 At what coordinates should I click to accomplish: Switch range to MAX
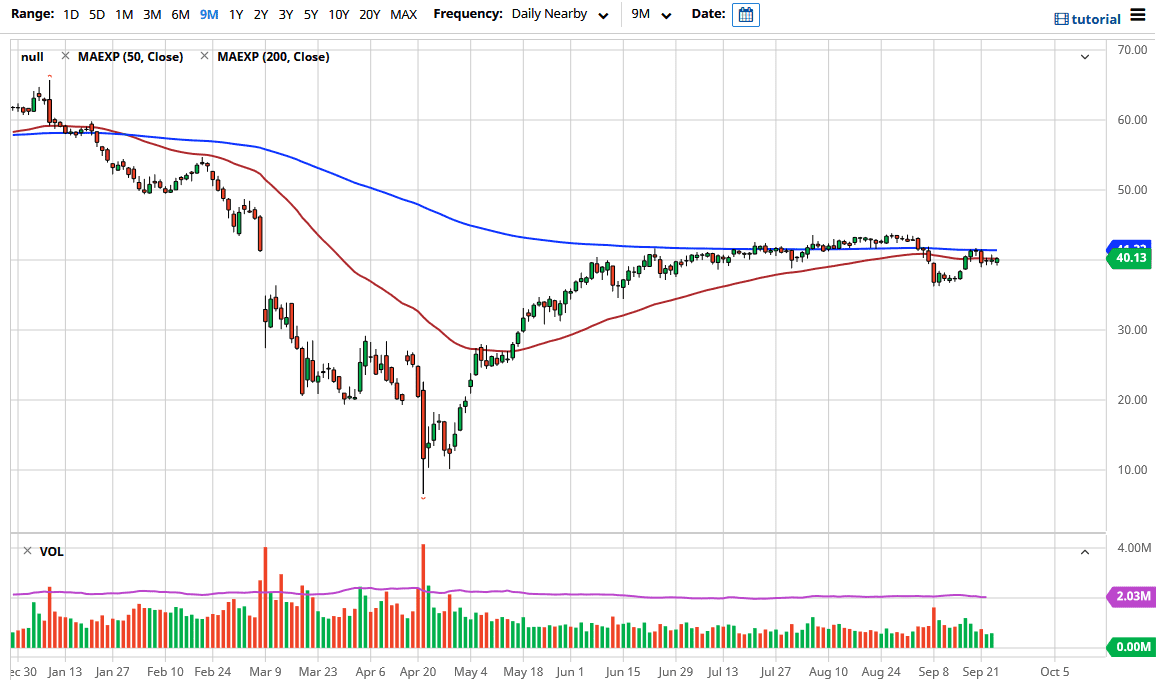[x=403, y=14]
